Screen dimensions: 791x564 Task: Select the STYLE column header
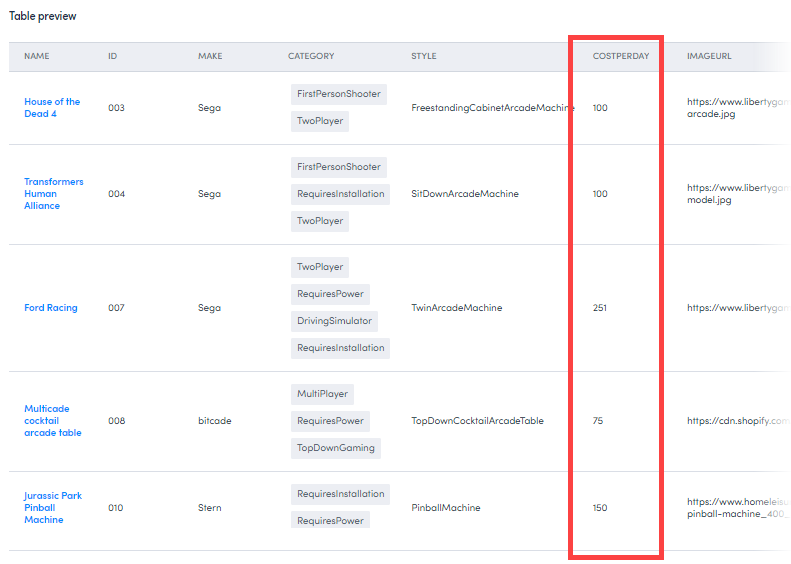tap(424, 56)
